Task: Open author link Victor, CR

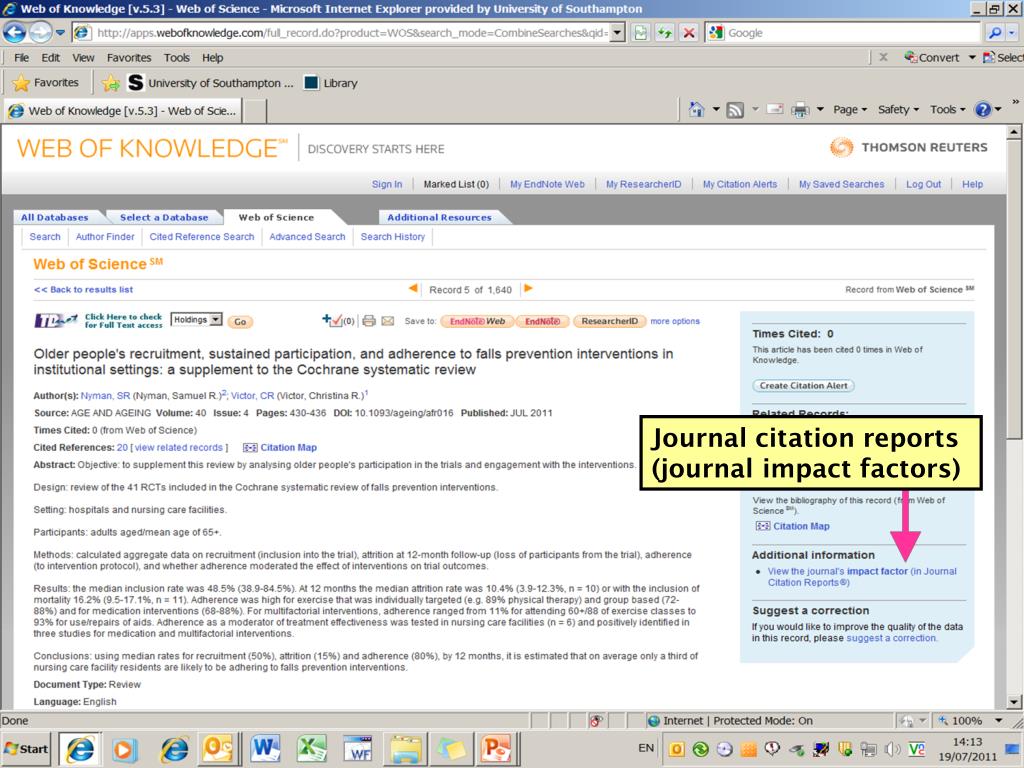Action: pyautogui.click(x=252, y=396)
